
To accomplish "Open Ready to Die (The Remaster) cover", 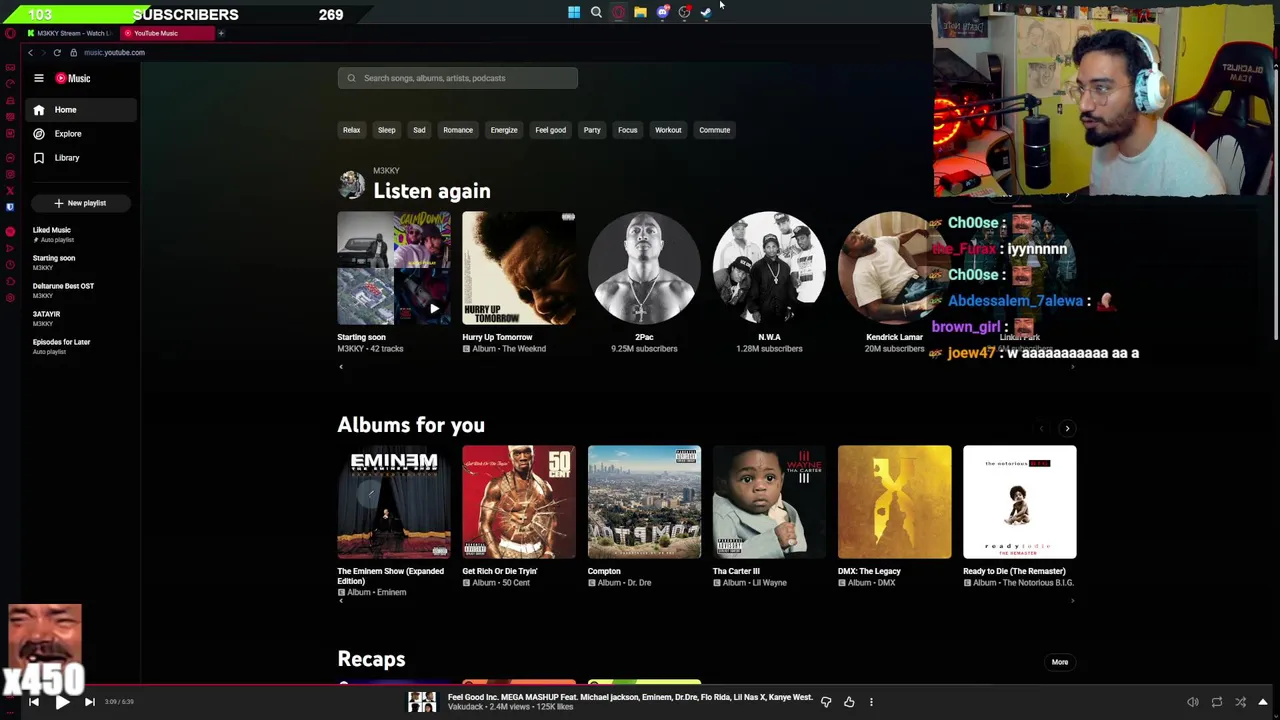I will 1019,502.
